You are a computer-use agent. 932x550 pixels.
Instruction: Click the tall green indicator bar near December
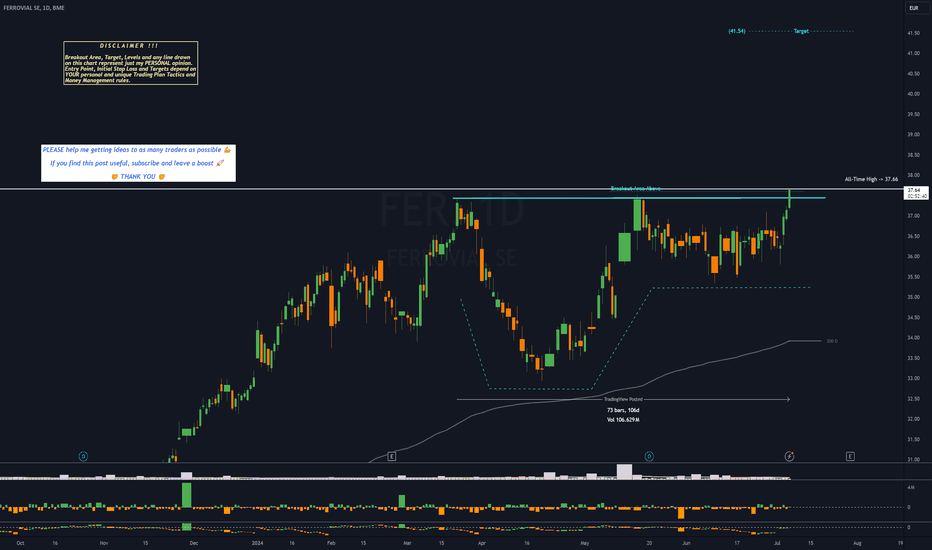click(x=187, y=495)
